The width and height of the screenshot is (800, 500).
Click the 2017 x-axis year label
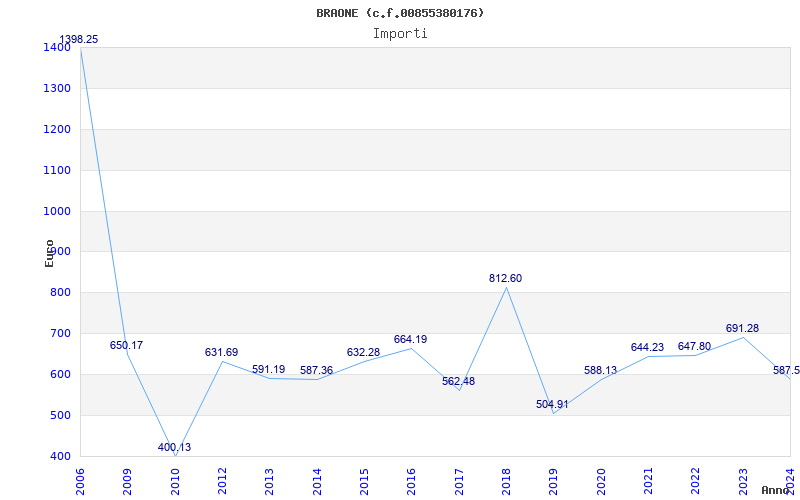pyautogui.click(x=459, y=482)
